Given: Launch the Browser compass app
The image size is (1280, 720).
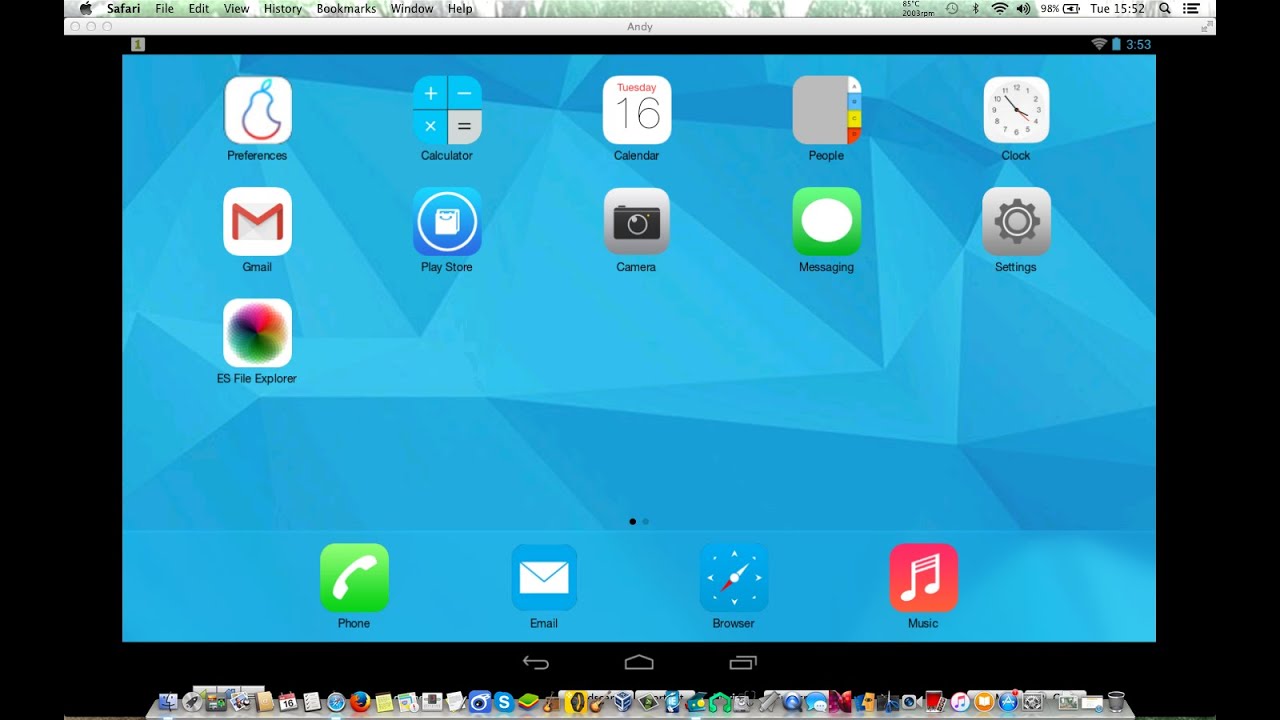Looking at the screenshot, I should pos(733,577).
